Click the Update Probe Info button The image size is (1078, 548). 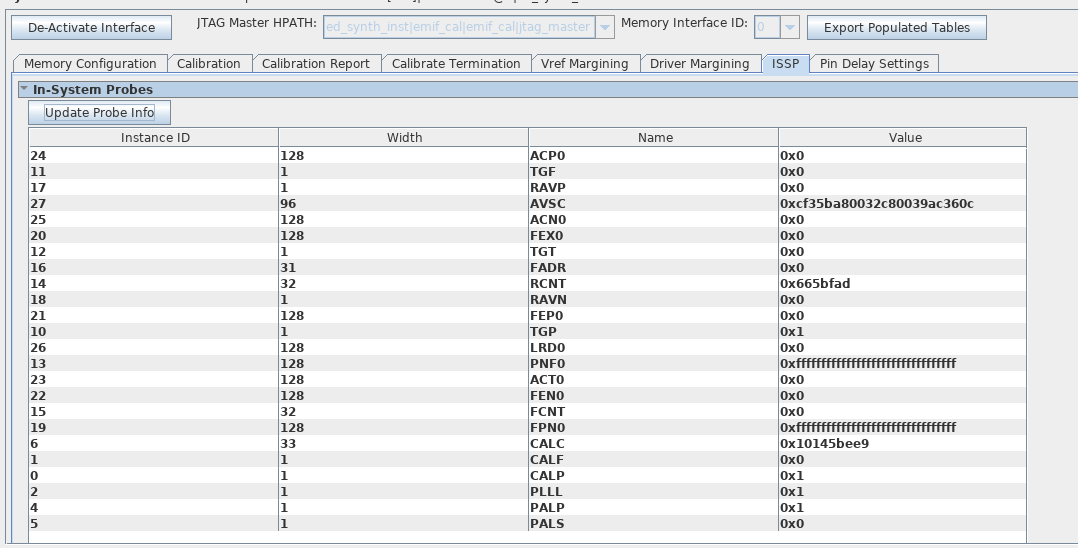99,112
